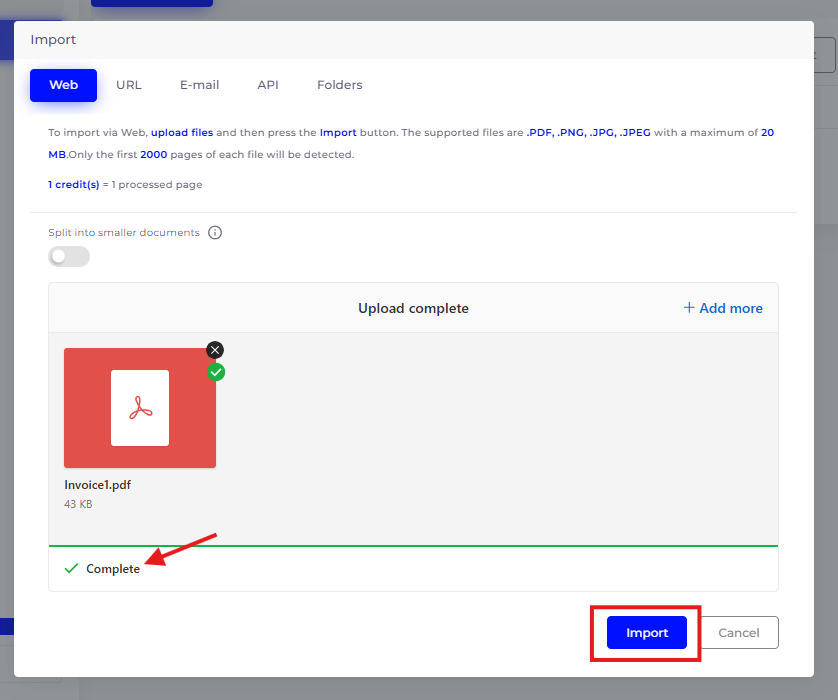Remove Invoice1.pdf with the X icon
The image size is (838, 700).
click(215, 350)
